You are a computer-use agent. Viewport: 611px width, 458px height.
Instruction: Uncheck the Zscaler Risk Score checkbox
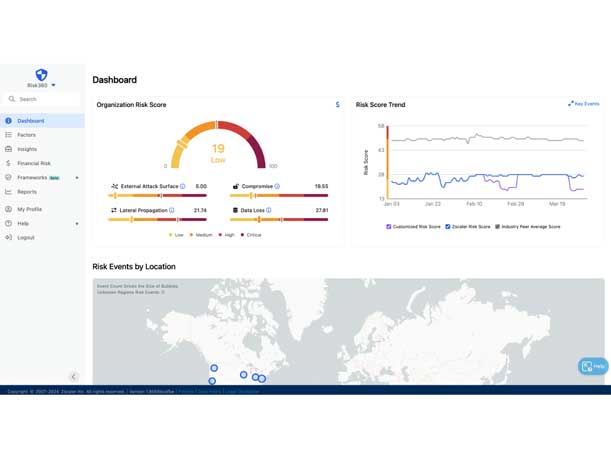(x=448, y=227)
